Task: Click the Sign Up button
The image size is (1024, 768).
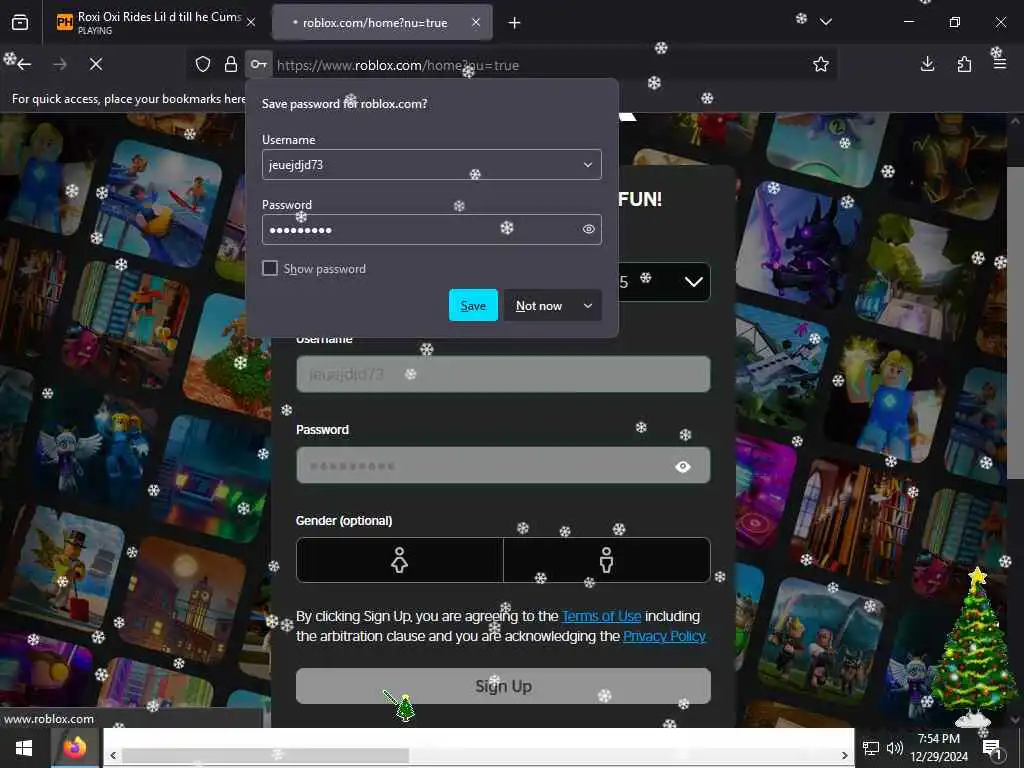Action: 503,686
